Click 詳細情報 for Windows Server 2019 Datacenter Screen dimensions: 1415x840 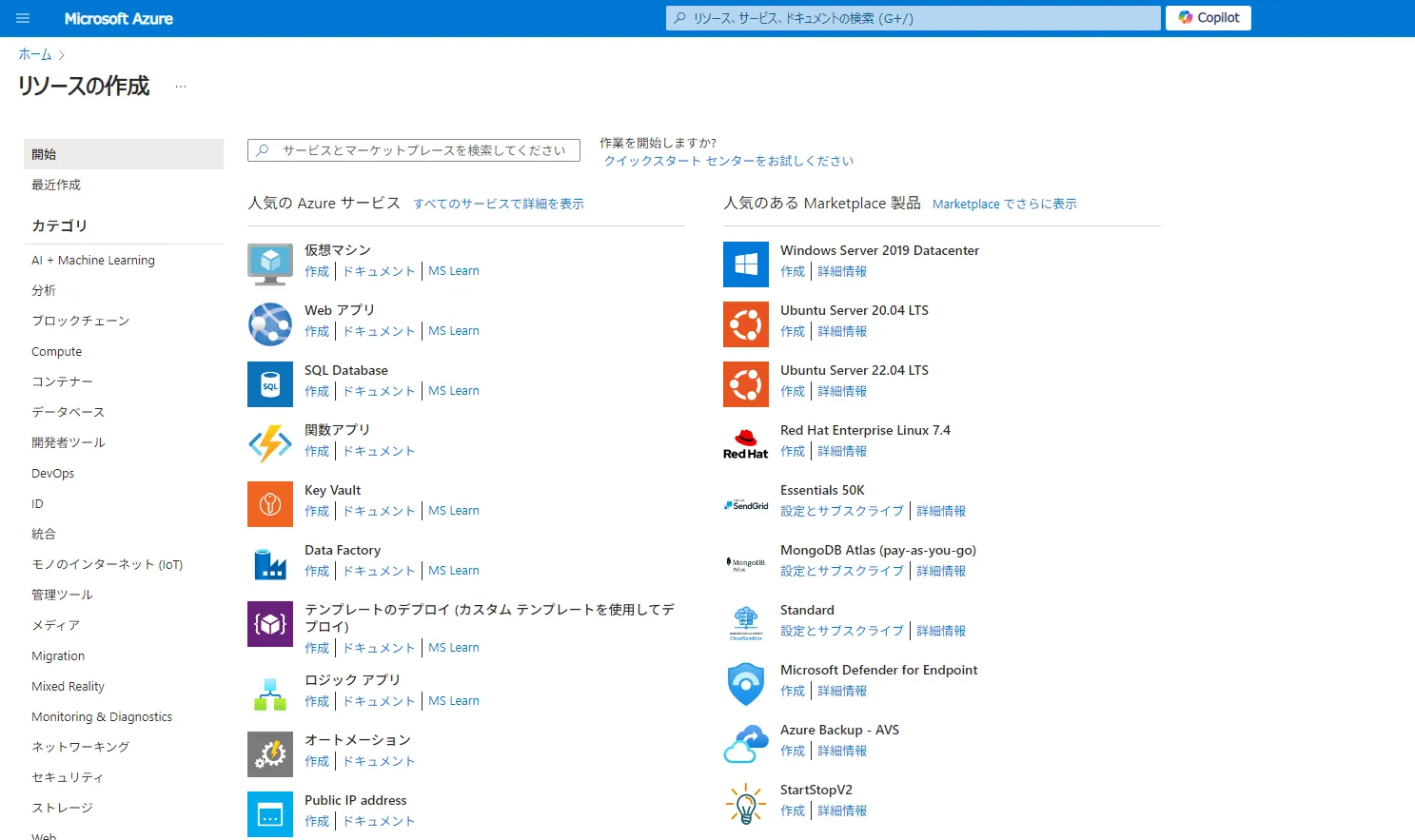click(842, 271)
